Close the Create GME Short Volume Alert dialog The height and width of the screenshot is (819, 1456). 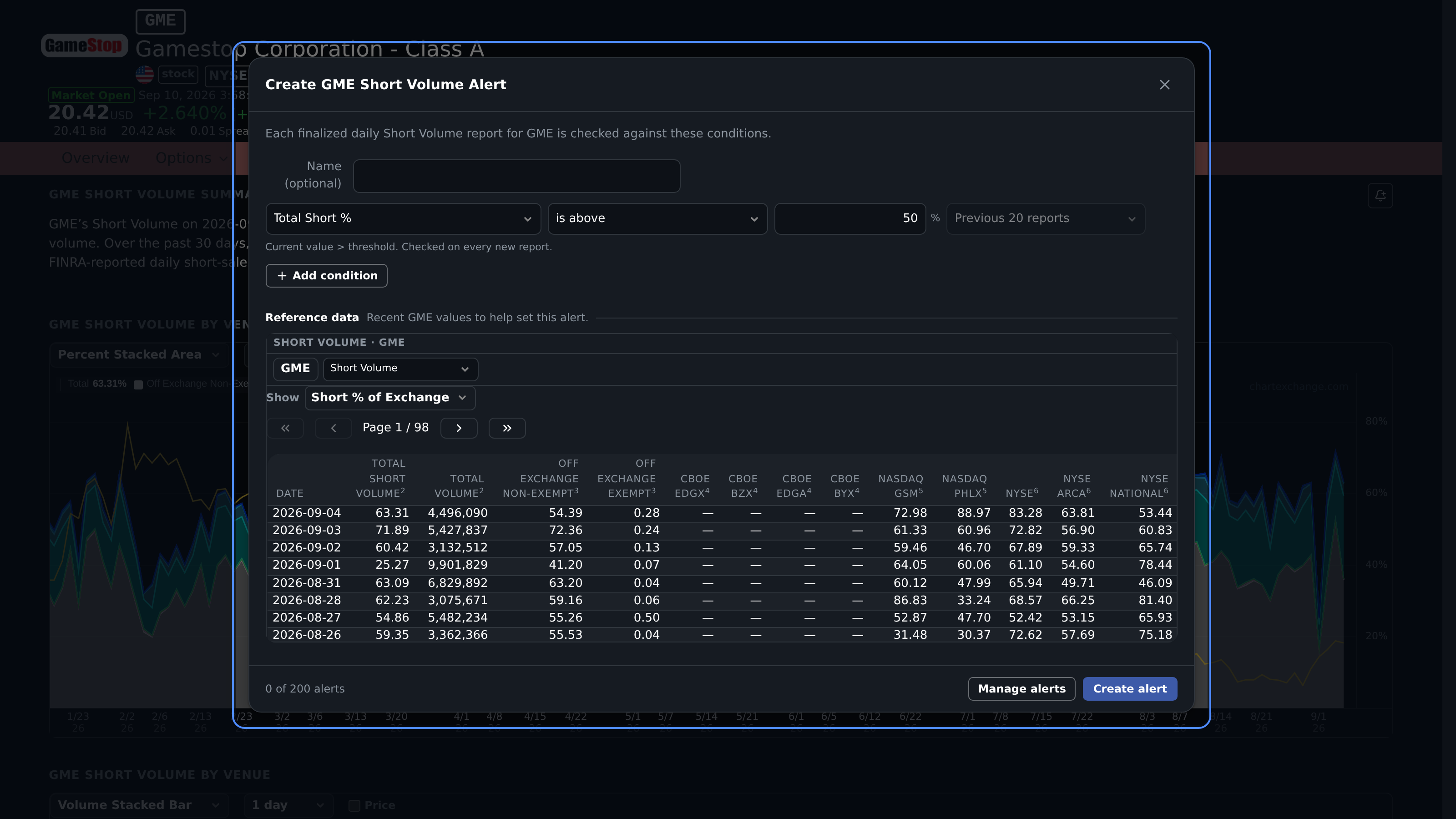(1164, 85)
